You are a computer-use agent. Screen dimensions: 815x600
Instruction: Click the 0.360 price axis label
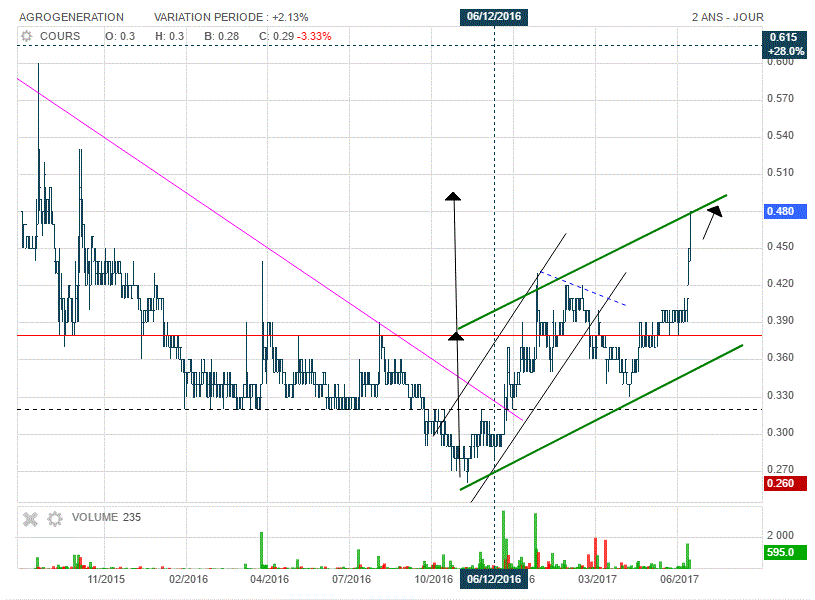coord(780,357)
